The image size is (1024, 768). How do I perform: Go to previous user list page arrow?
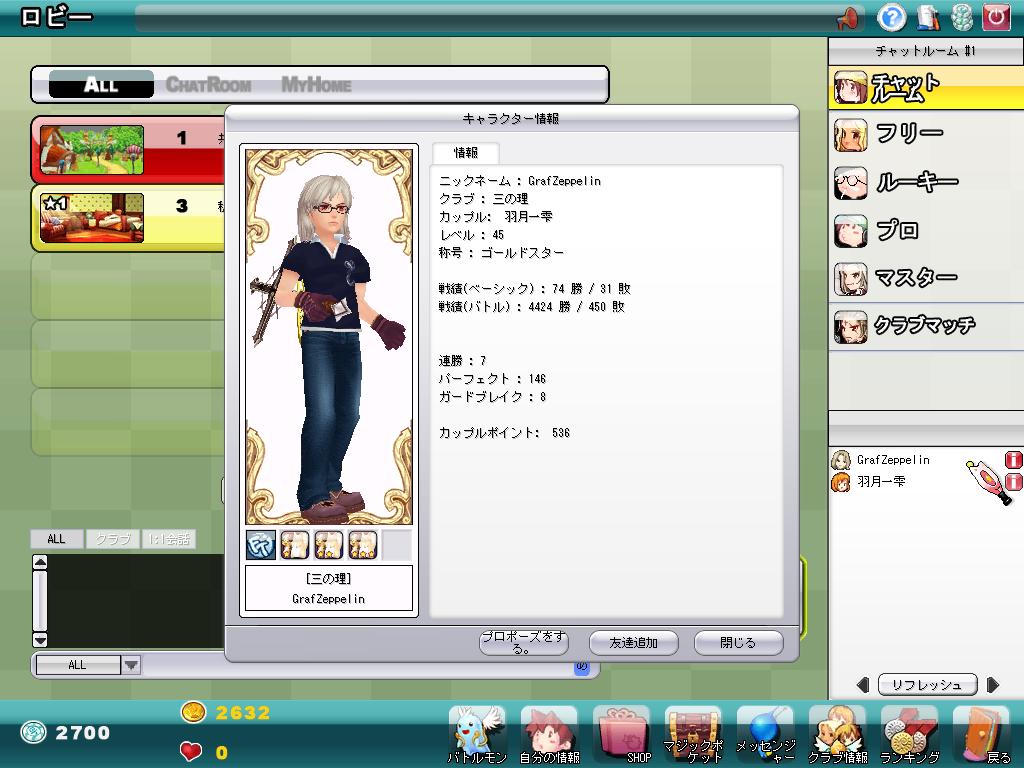(x=863, y=685)
